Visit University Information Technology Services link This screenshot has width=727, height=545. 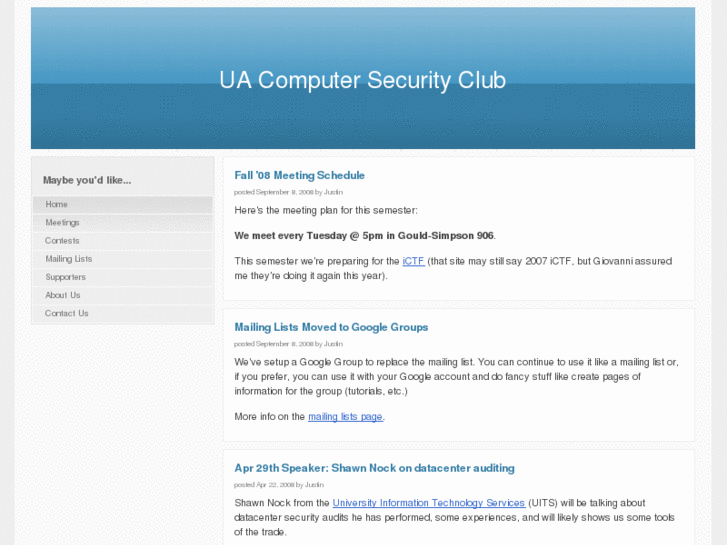coord(428,503)
